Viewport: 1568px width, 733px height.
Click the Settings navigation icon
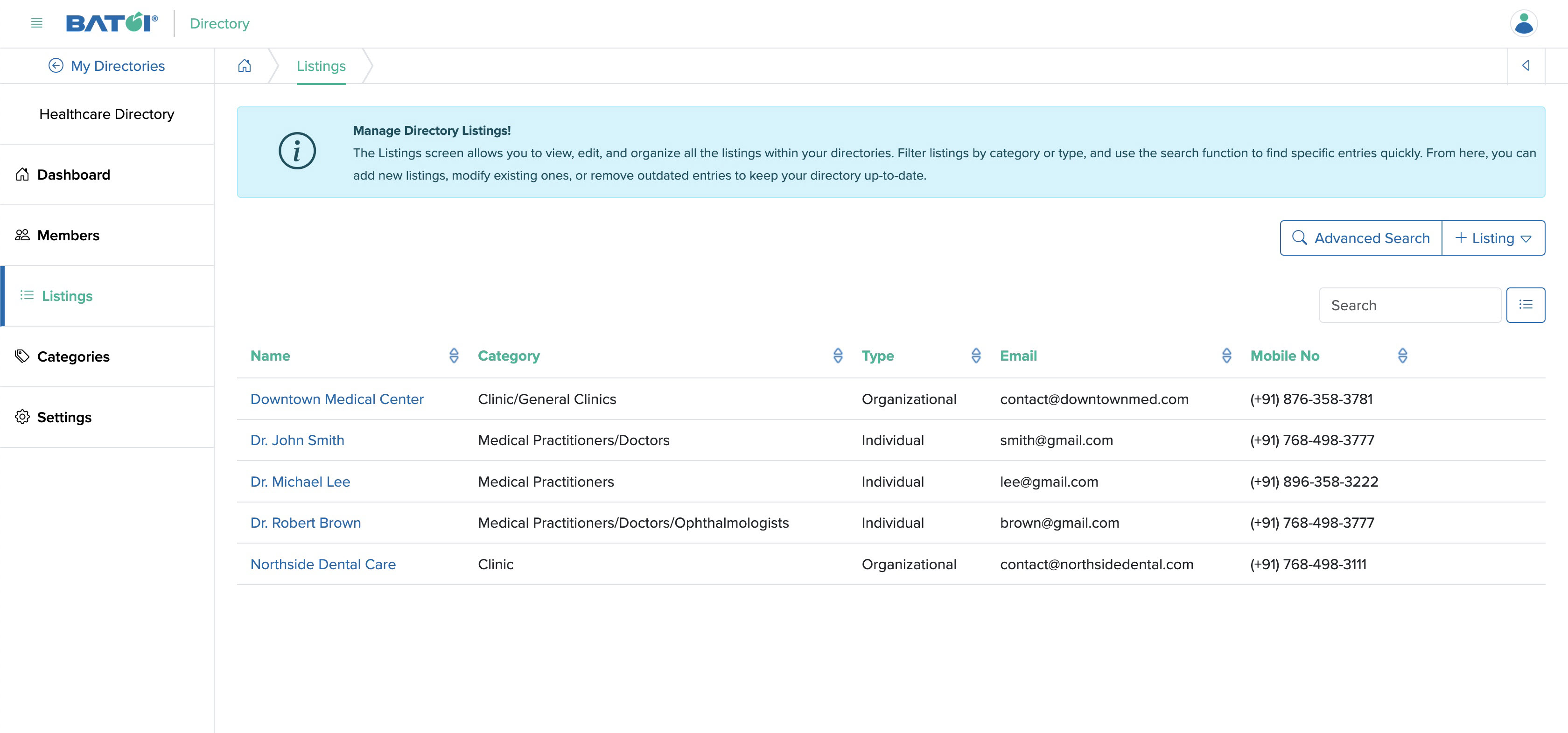[23, 416]
